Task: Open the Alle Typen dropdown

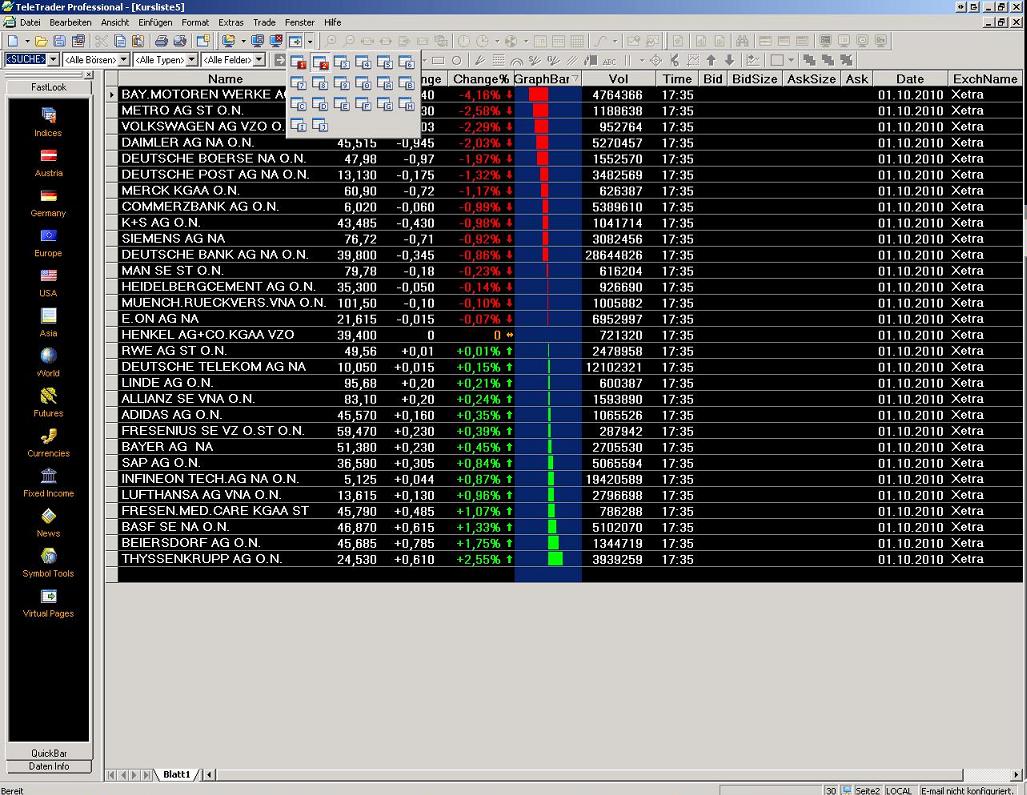Action: (x=192, y=60)
